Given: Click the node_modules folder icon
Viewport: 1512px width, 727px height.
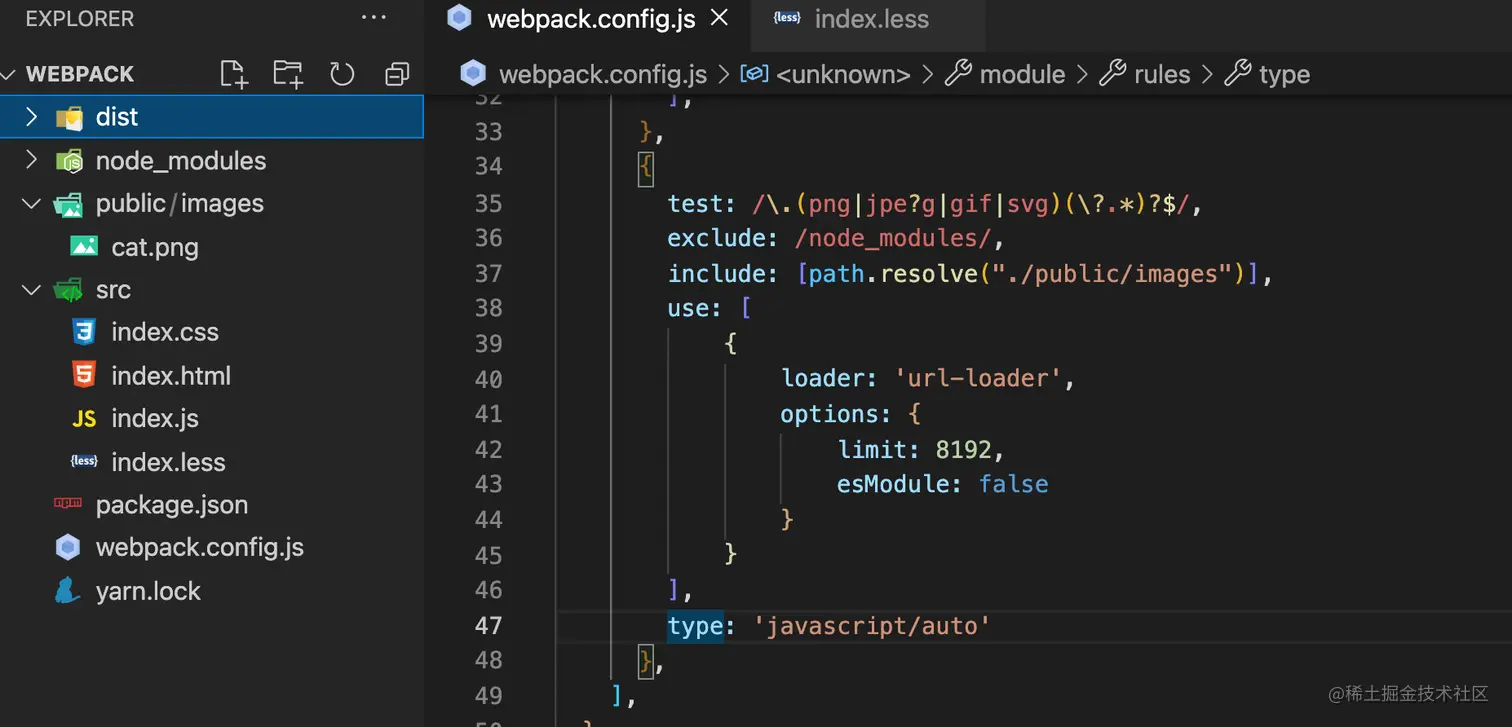Looking at the screenshot, I should (x=69, y=161).
